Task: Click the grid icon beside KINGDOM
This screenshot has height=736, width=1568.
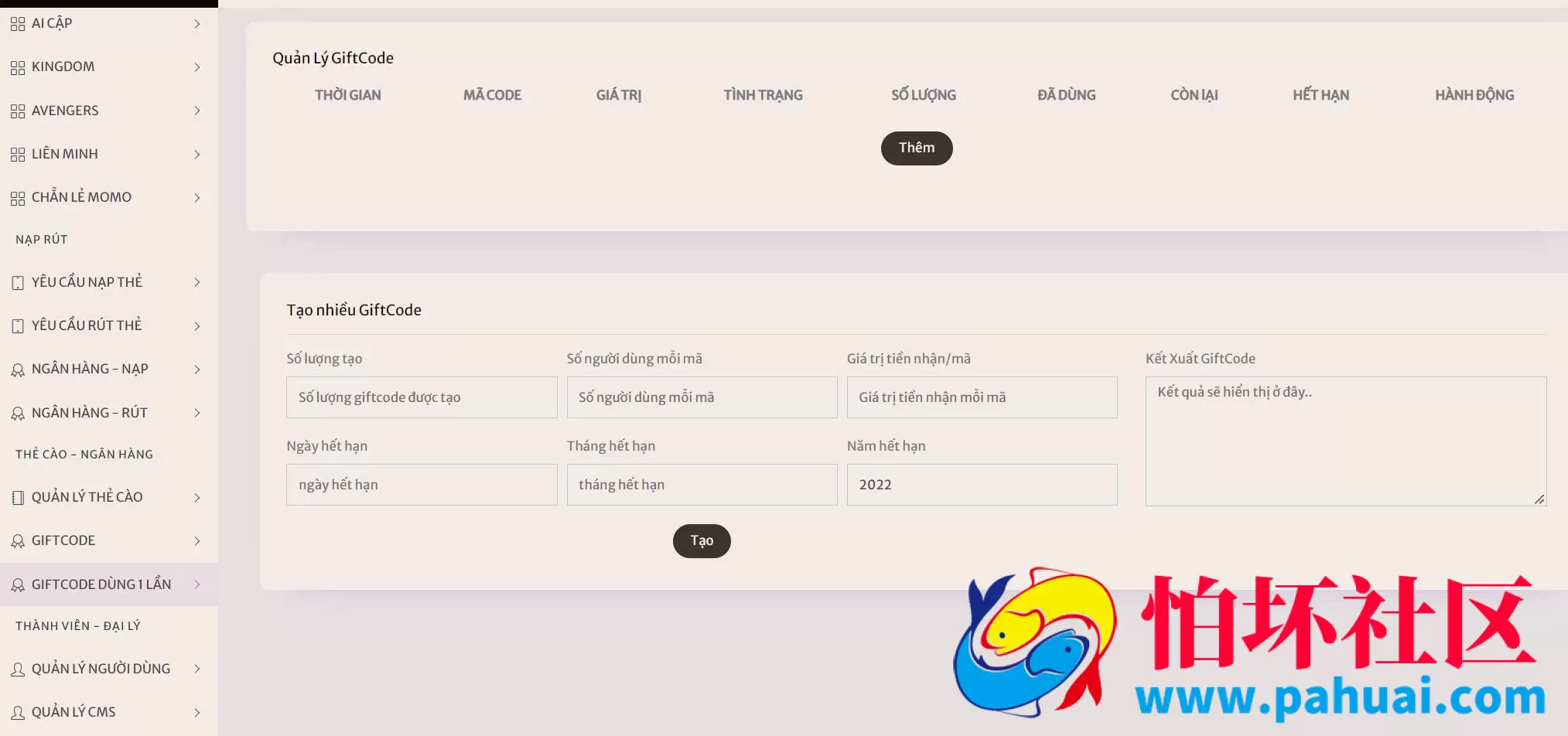Action: (x=18, y=68)
